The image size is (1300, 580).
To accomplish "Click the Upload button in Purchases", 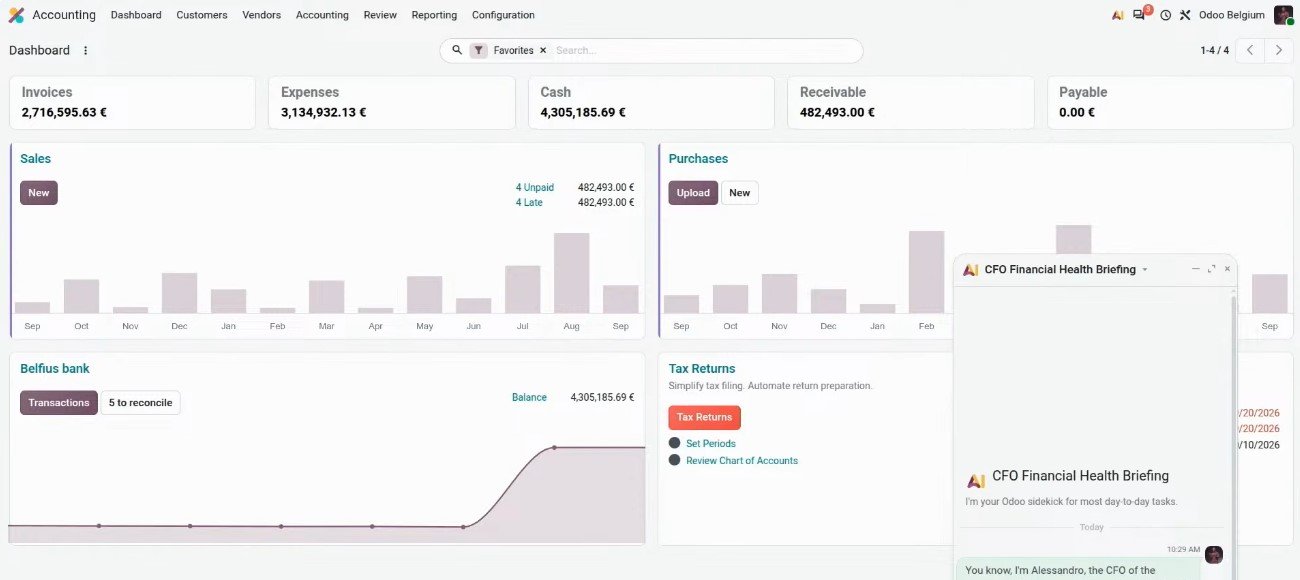I will [693, 193].
